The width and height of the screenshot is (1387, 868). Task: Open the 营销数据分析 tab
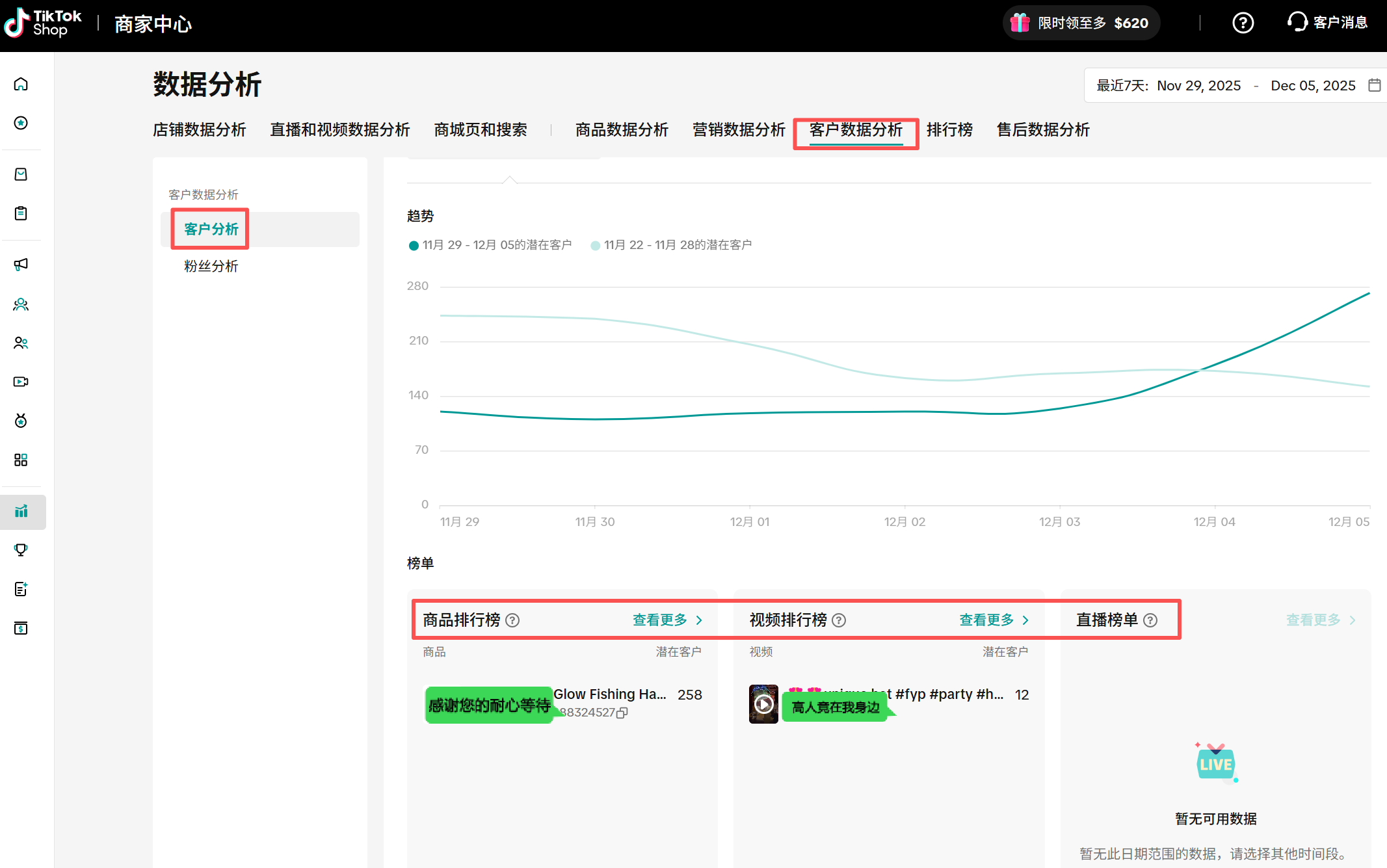[x=739, y=130]
